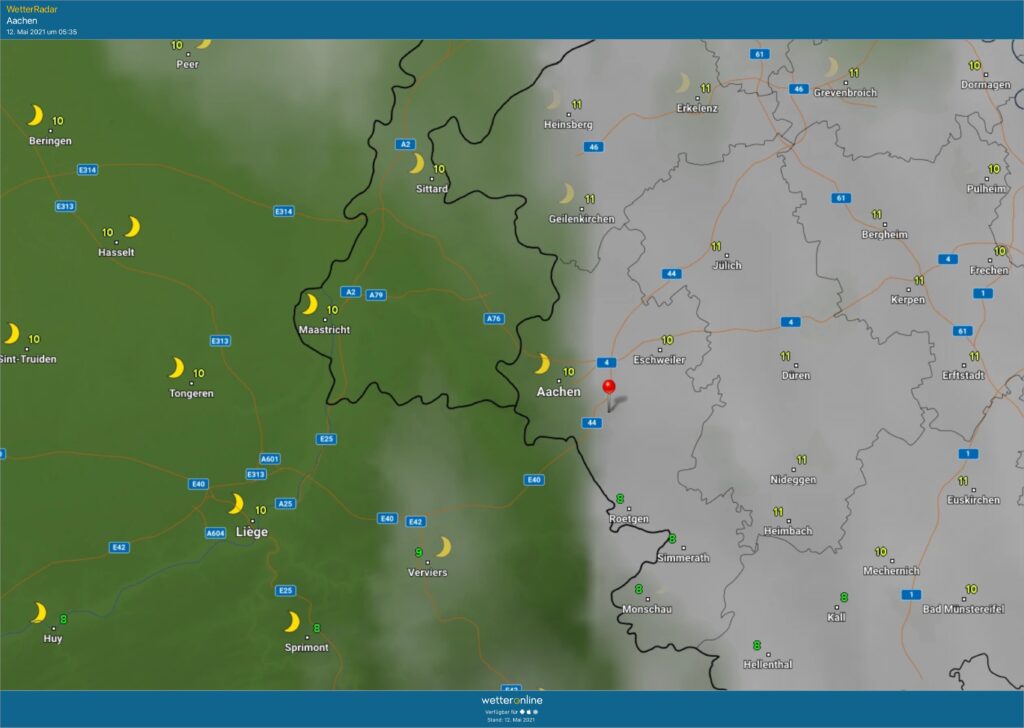Viewport: 1024px width, 728px height.
Task: Click the moon icon above Beringen
Action: [x=35, y=116]
